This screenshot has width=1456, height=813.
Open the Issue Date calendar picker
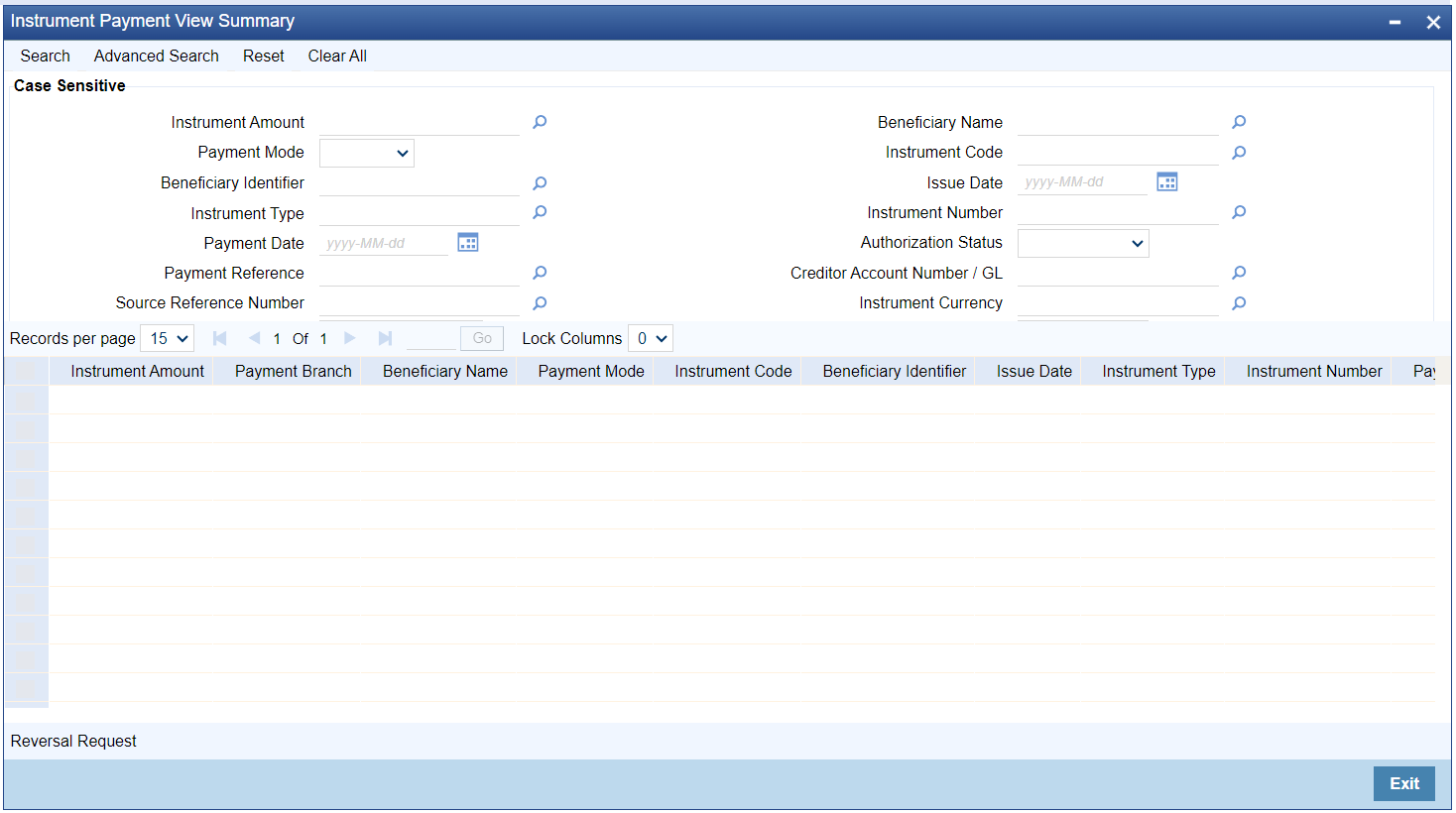(x=1167, y=181)
